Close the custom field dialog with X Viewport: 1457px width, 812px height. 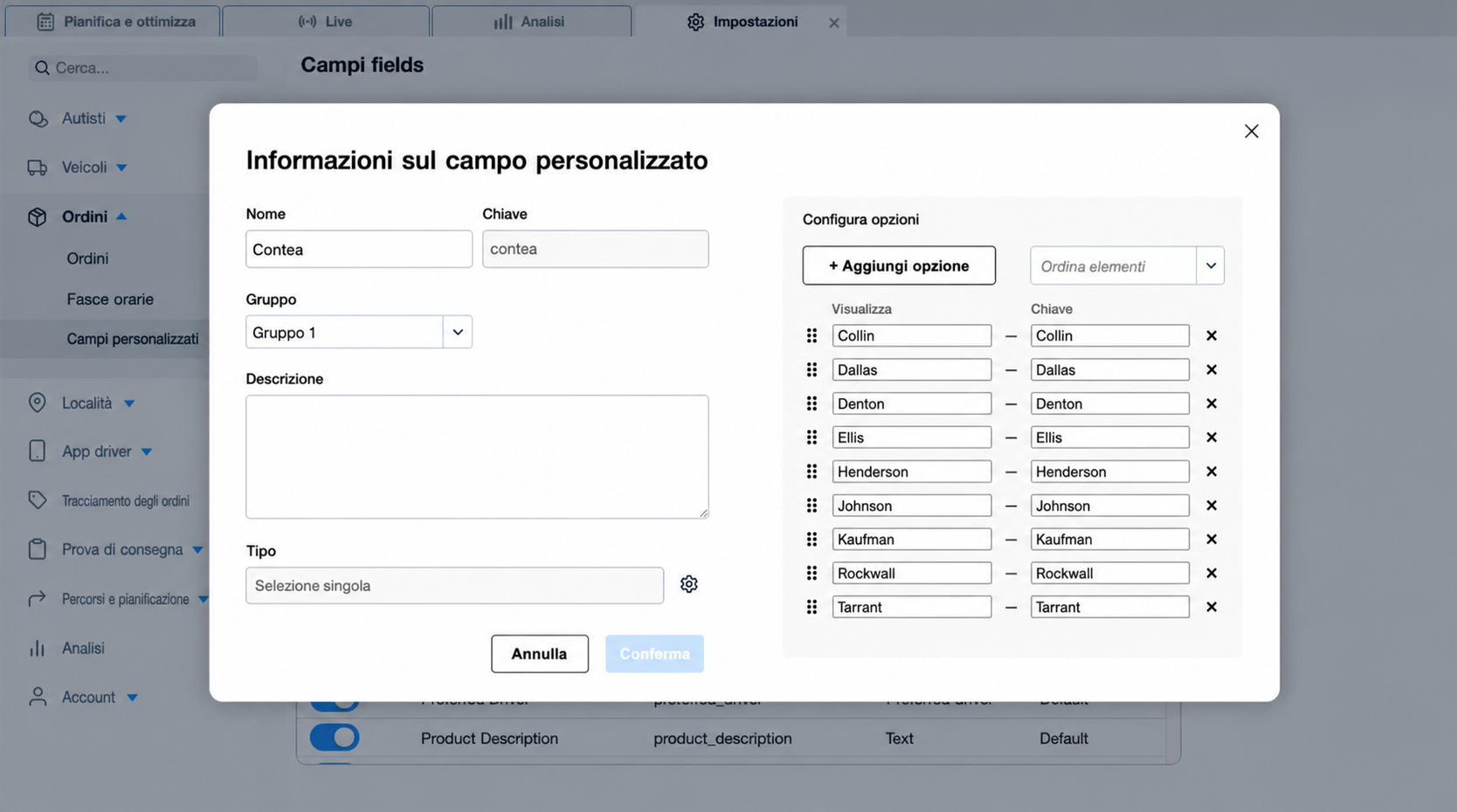pos(1251,131)
